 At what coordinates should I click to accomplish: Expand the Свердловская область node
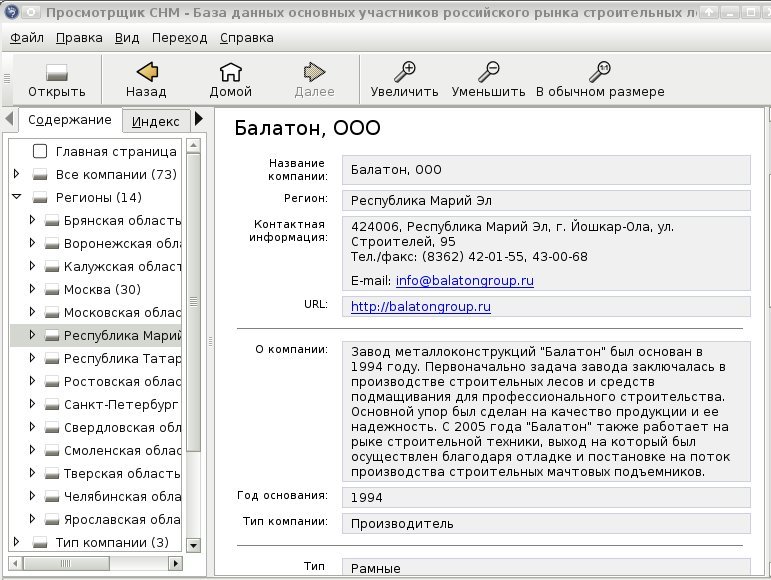[32, 427]
